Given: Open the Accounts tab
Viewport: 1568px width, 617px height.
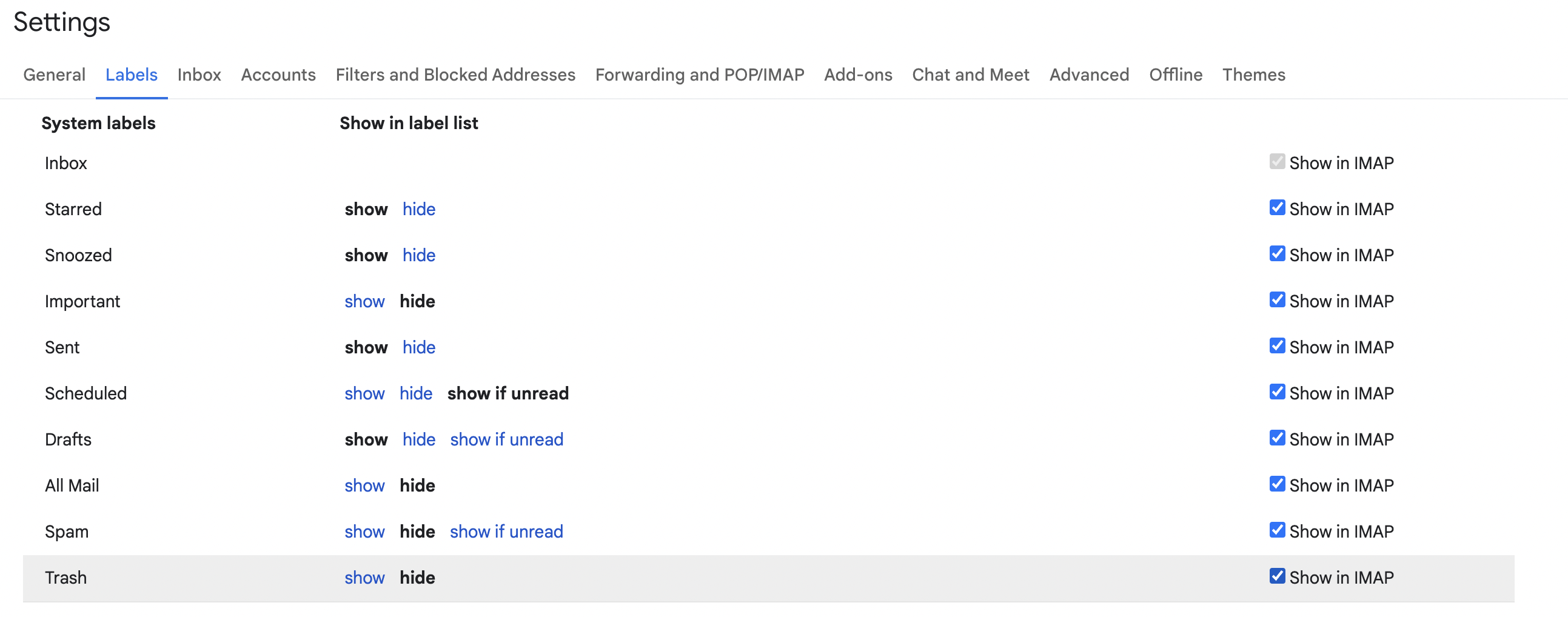Looking at the screenshot, I should [278, 74].
